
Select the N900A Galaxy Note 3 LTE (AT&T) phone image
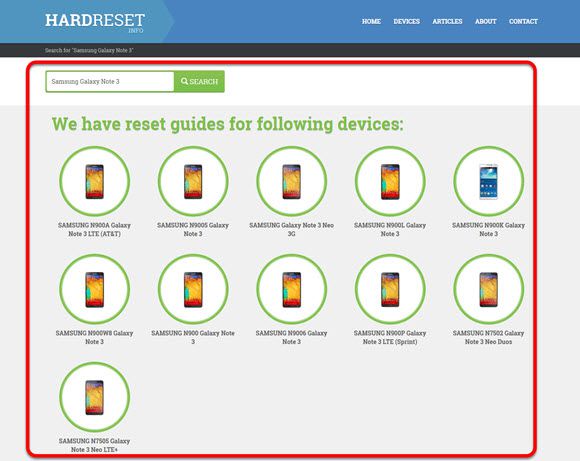(x=95, y=181)
